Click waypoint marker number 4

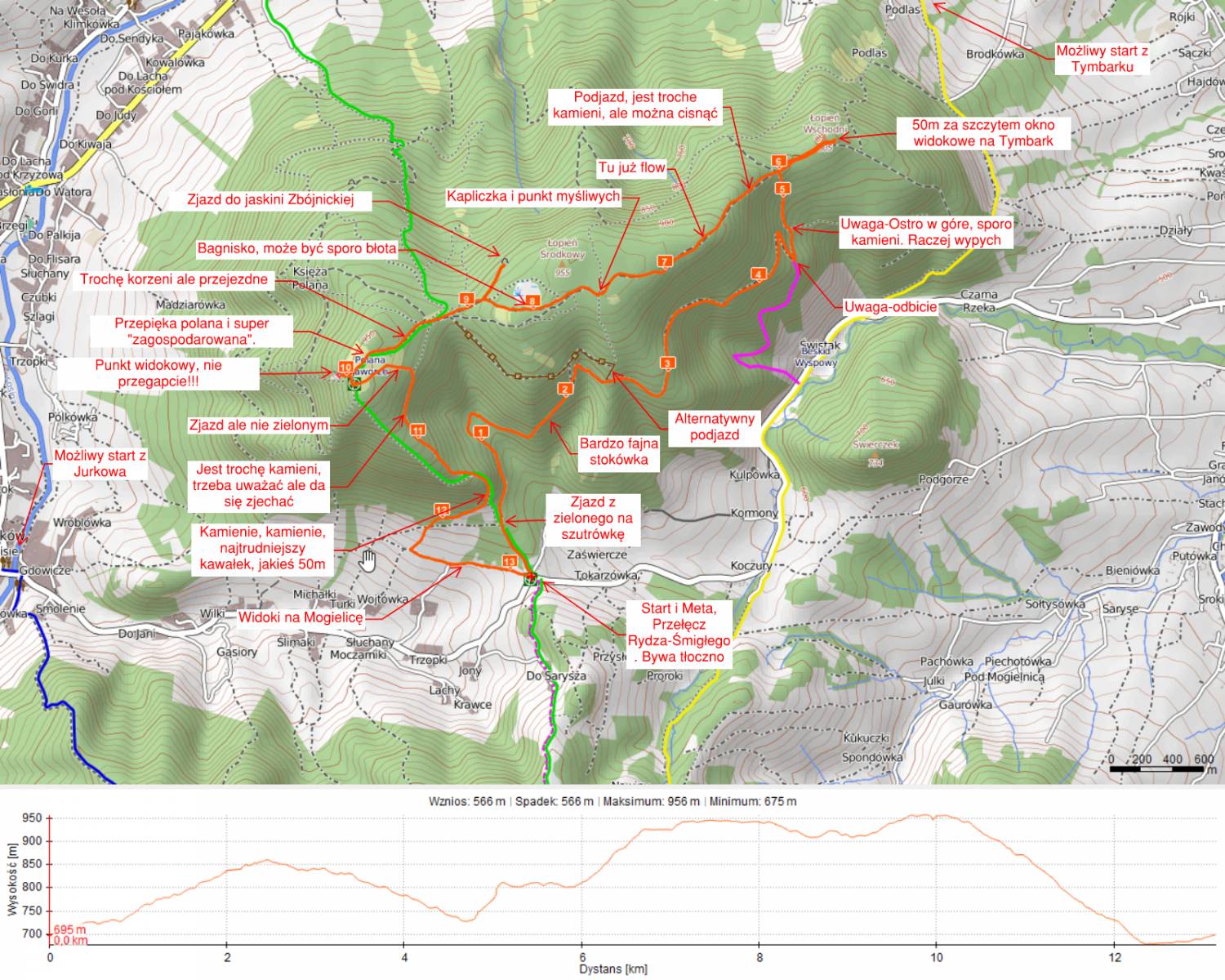pyautogui.click(x=759, y=274)
